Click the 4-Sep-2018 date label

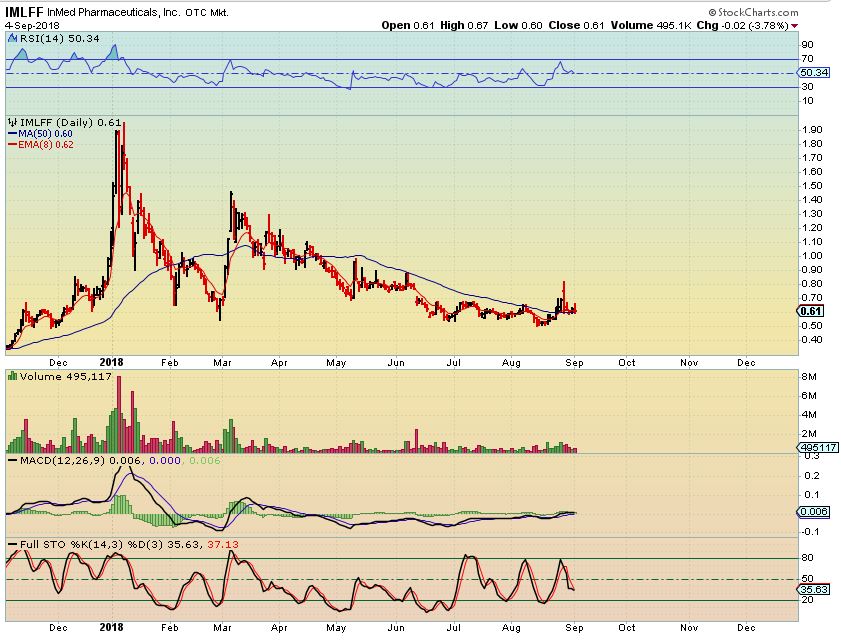point(32,25)
